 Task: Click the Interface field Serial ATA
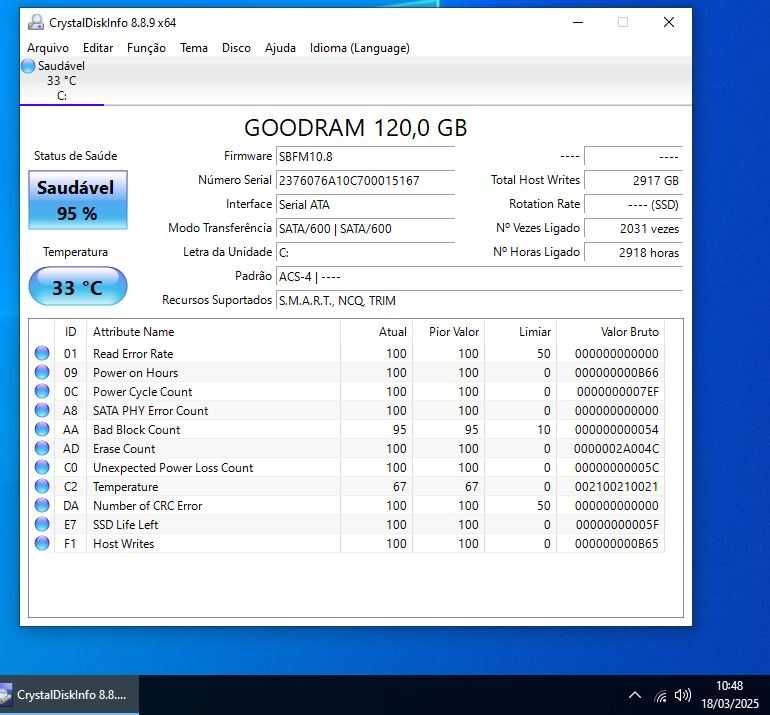[365, 205]
